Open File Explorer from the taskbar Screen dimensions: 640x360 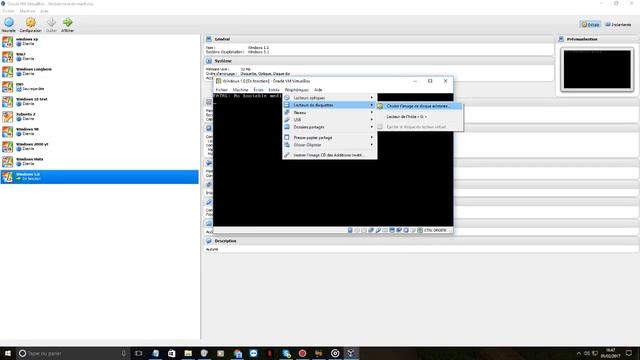tap(188, 353)
